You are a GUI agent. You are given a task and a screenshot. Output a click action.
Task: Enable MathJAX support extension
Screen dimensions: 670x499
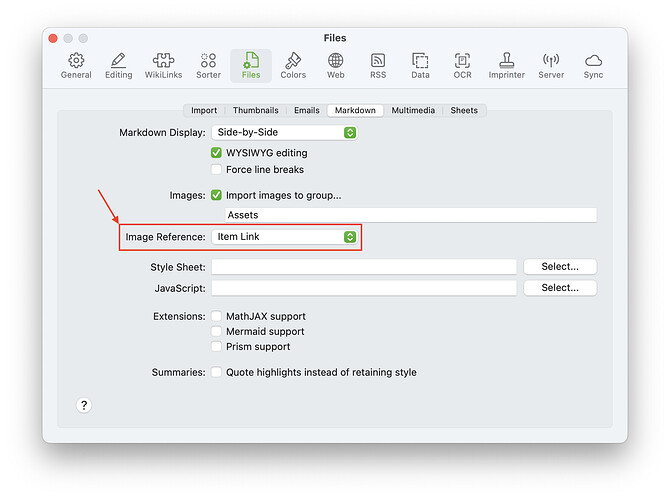[x=216, y=316]
